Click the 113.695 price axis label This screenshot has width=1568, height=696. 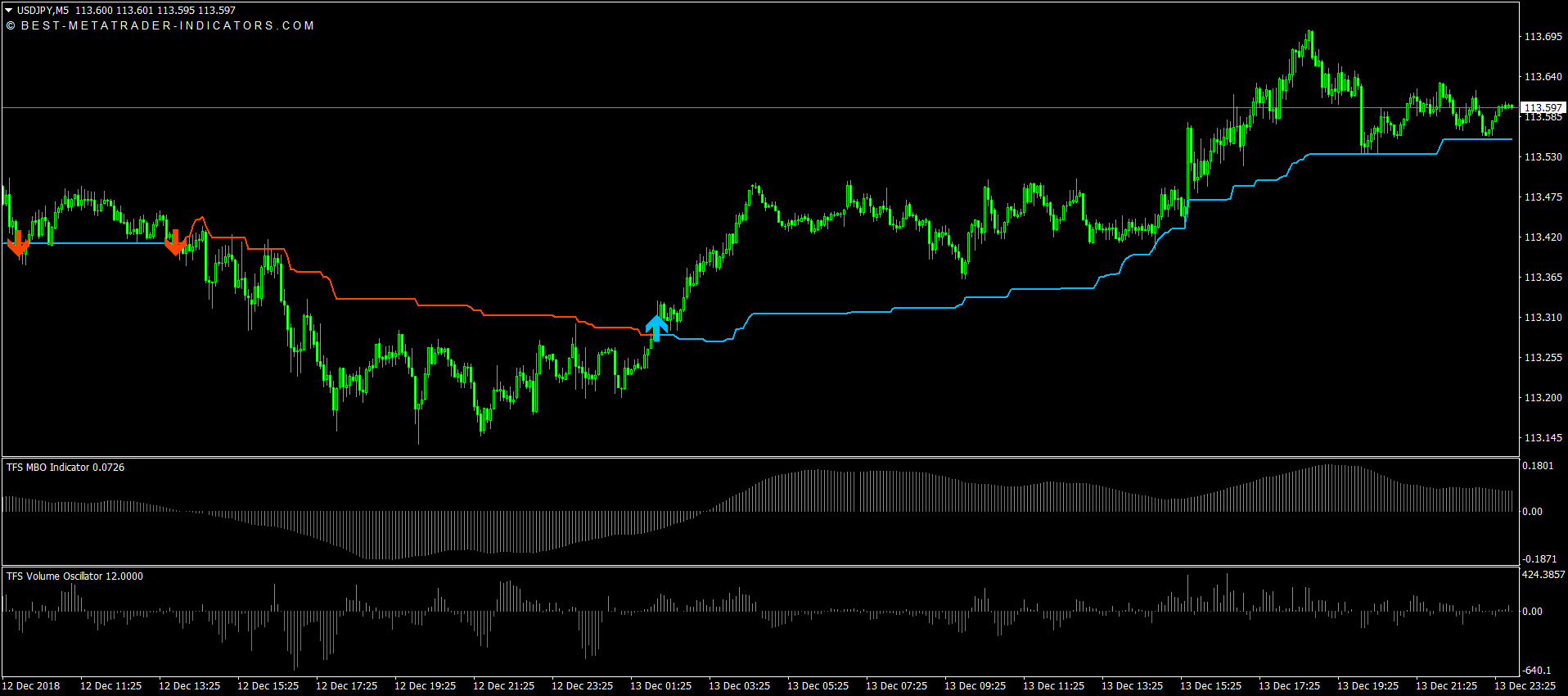pyautogui.click(x=1543, y=37)
